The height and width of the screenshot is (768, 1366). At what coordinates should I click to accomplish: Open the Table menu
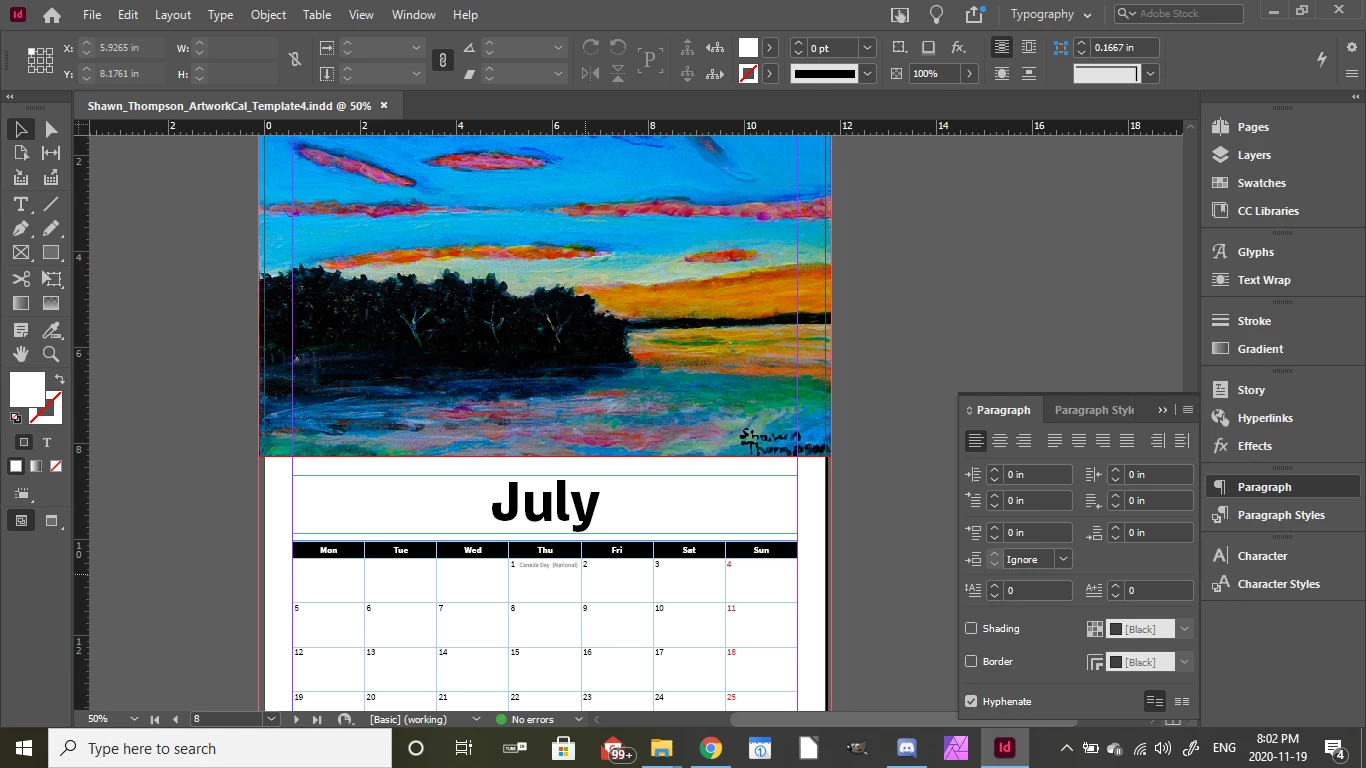[x=317, y=15]
